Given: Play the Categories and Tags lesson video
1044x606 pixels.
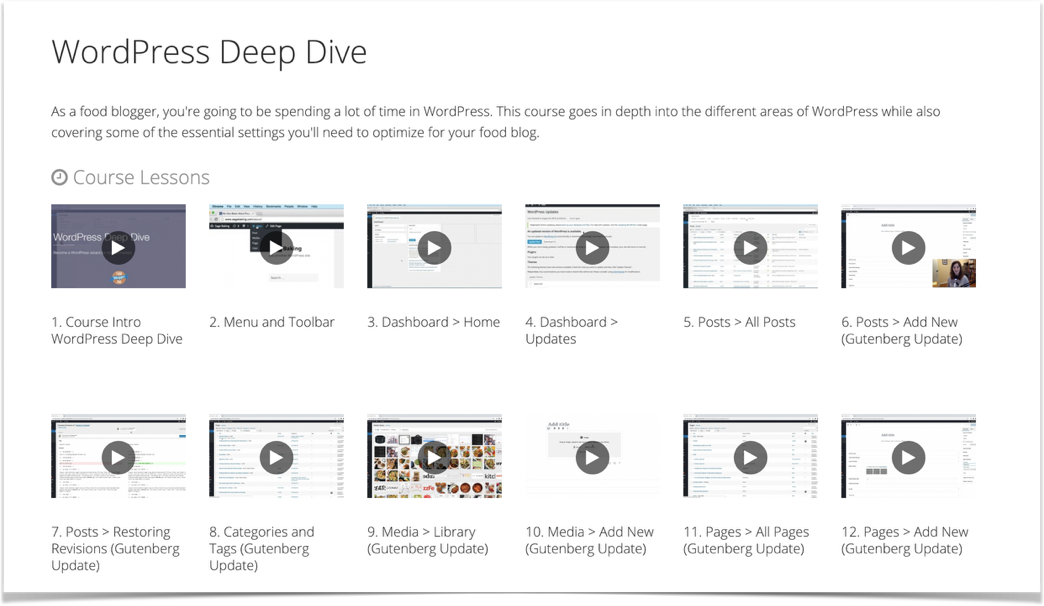Looking at the screenshot, I should point(276,457).
